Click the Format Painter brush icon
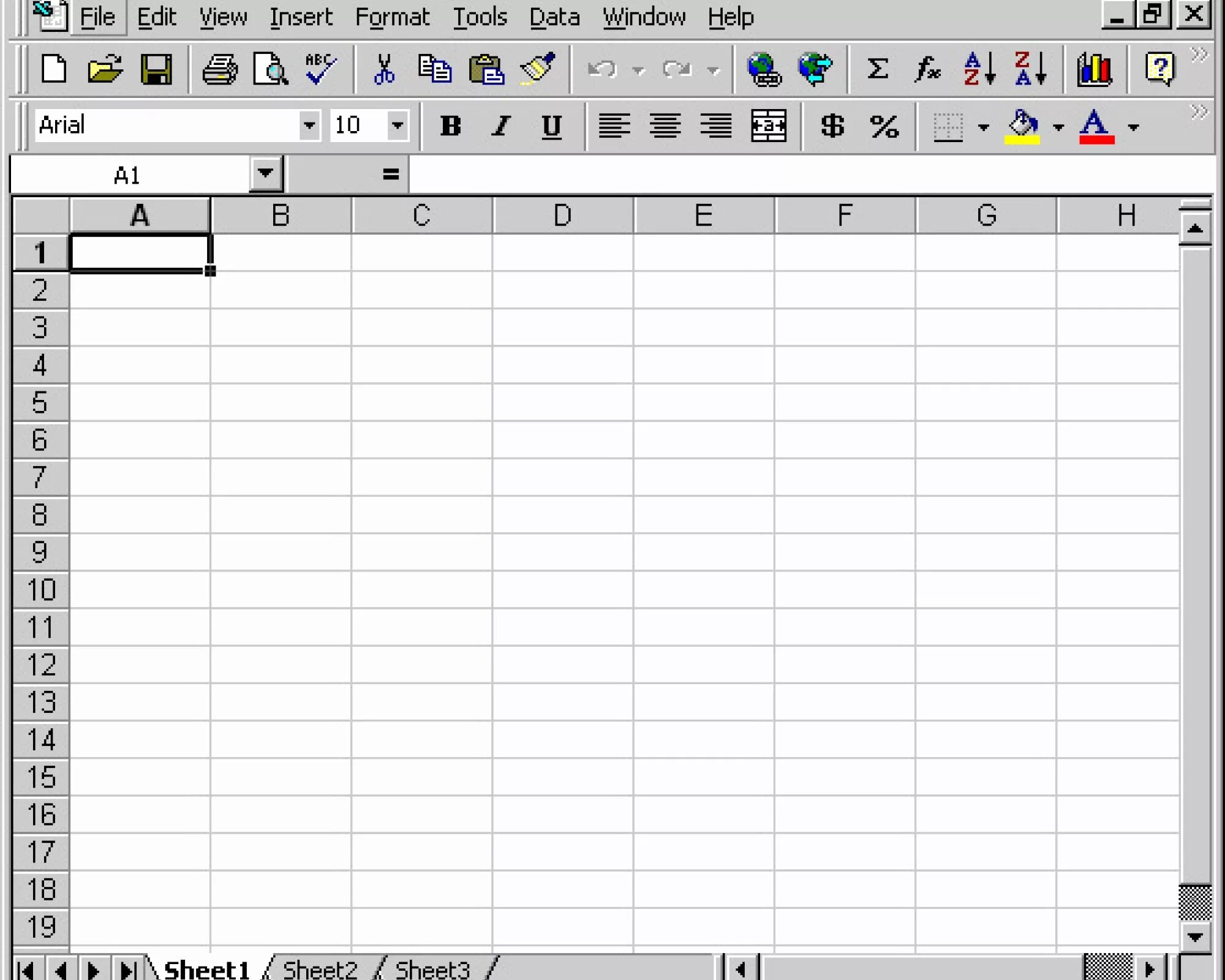This screenshot has height=980, width=1225. pyautogui.click(x=537, y=69)
